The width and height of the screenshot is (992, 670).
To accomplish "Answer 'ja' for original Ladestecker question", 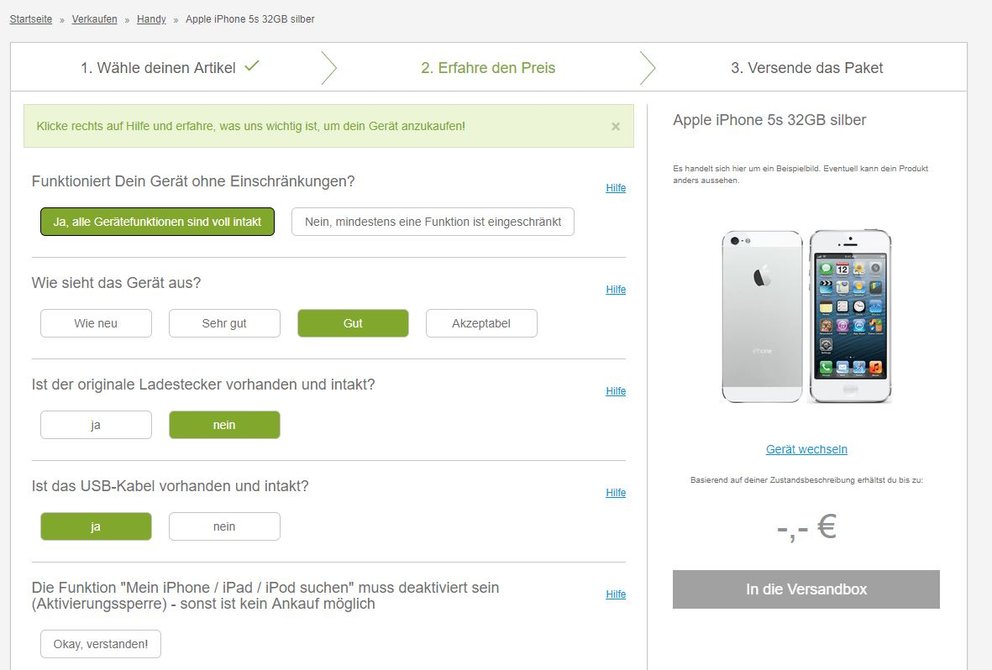I will click(x=96, y=425).
